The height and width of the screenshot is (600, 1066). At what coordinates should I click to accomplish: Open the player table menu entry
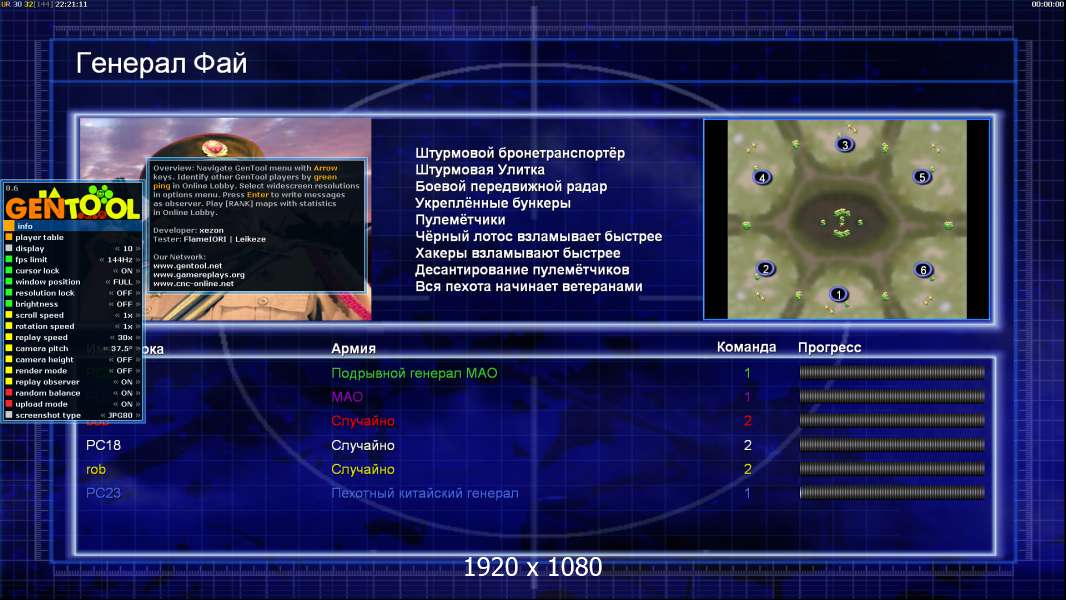(39, 237)
